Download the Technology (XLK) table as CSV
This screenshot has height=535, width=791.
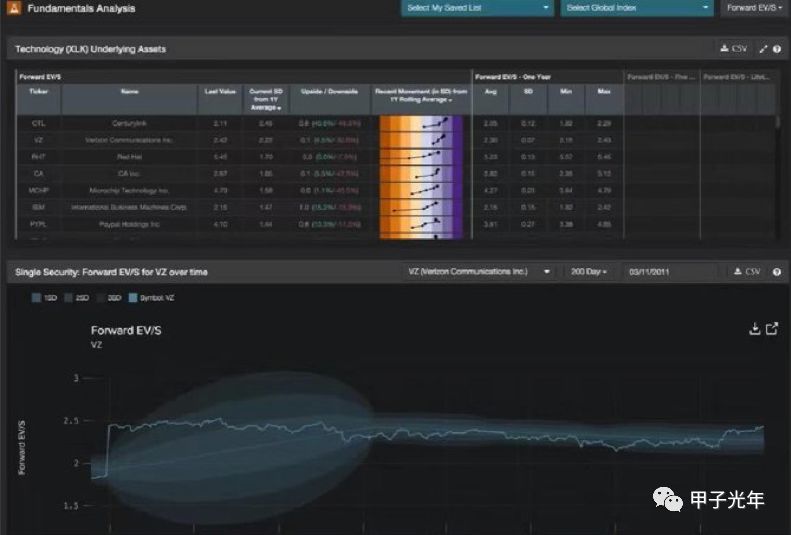click(x=733, y=49)
